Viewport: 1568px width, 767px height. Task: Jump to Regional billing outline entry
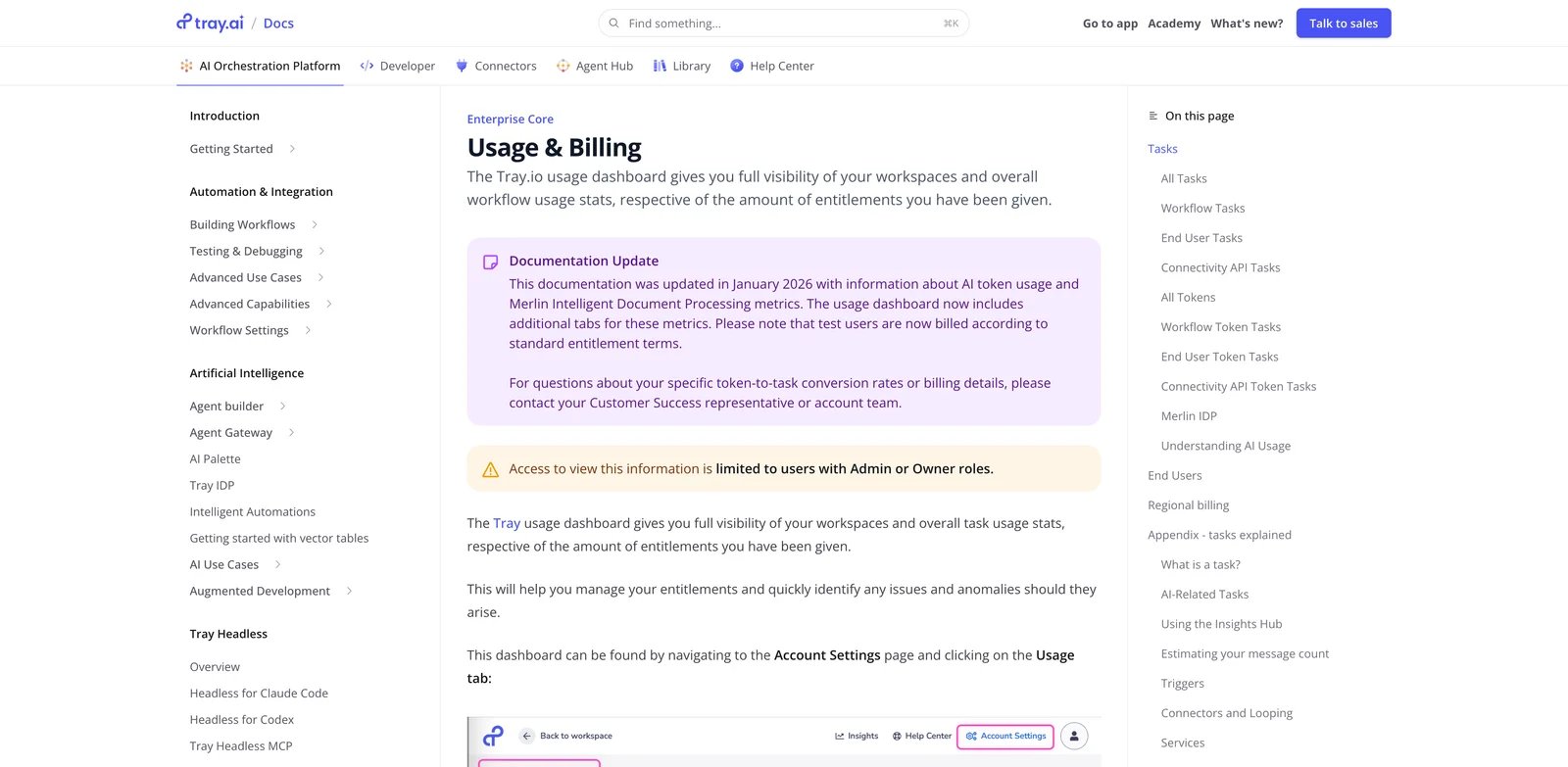(1188, 505)
